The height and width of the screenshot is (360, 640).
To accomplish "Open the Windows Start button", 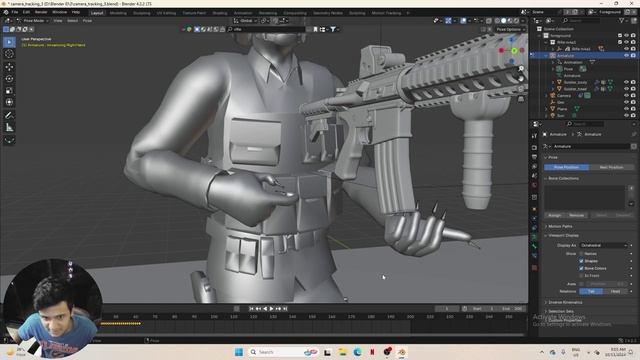I will (x=239, y=352).
